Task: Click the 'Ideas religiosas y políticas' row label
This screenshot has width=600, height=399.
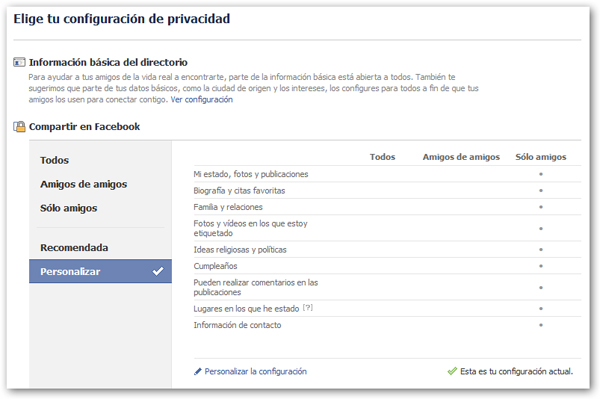Action: (240, 250)
